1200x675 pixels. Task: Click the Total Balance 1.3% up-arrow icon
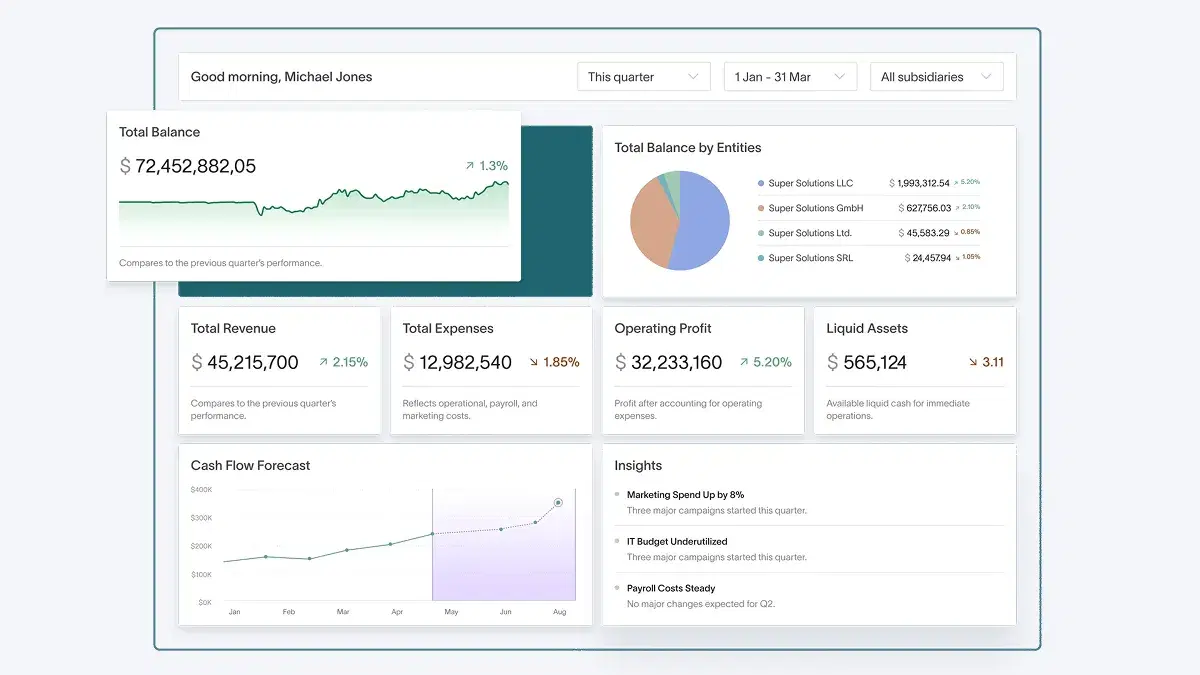pos(469,166)
